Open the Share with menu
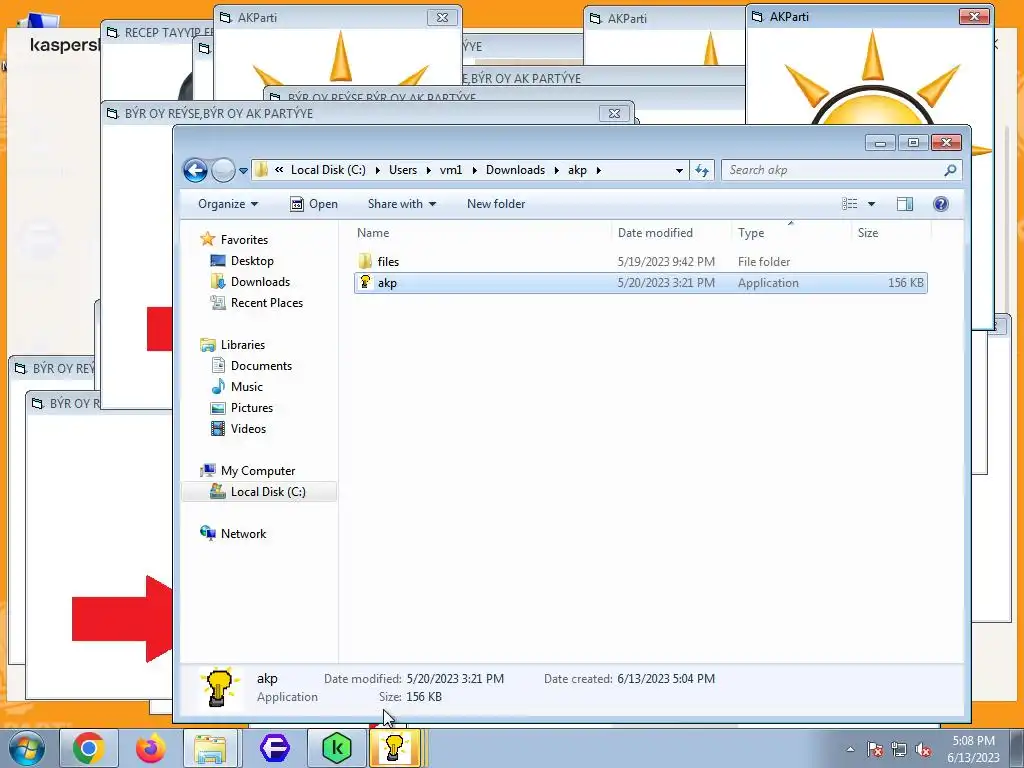 (x=402, y=204)
